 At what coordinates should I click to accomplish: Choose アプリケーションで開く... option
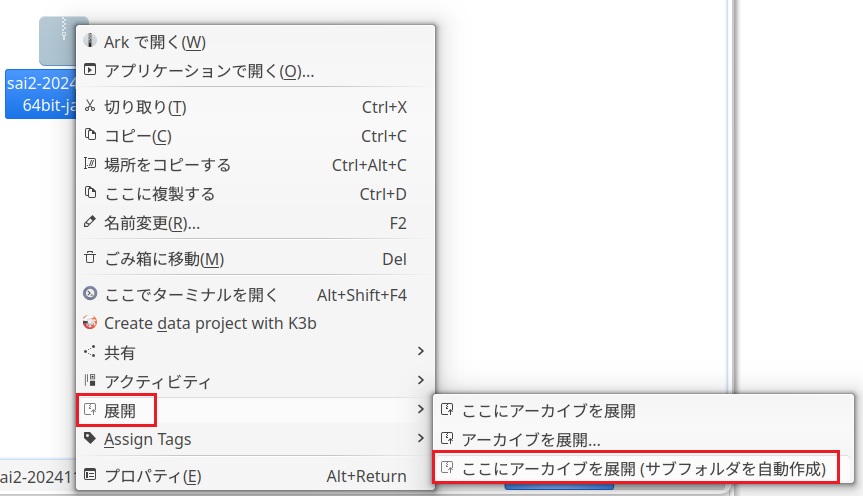coord(208,71)
